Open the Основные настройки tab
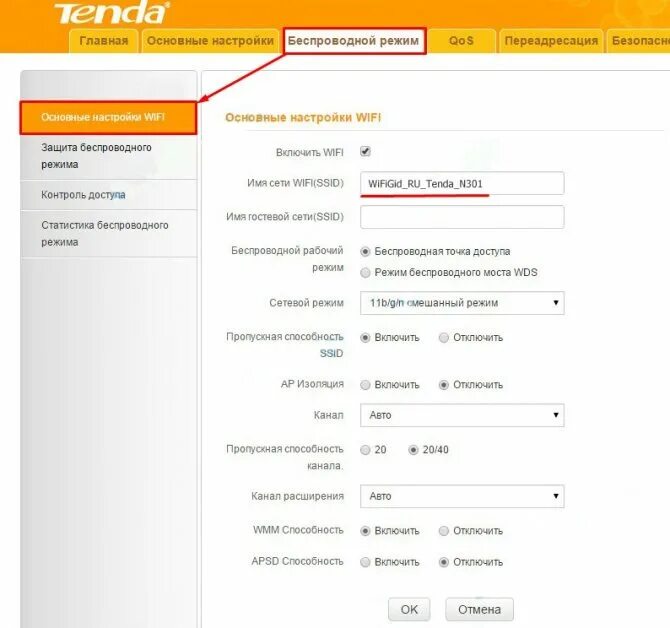 [x=210, y=41]
